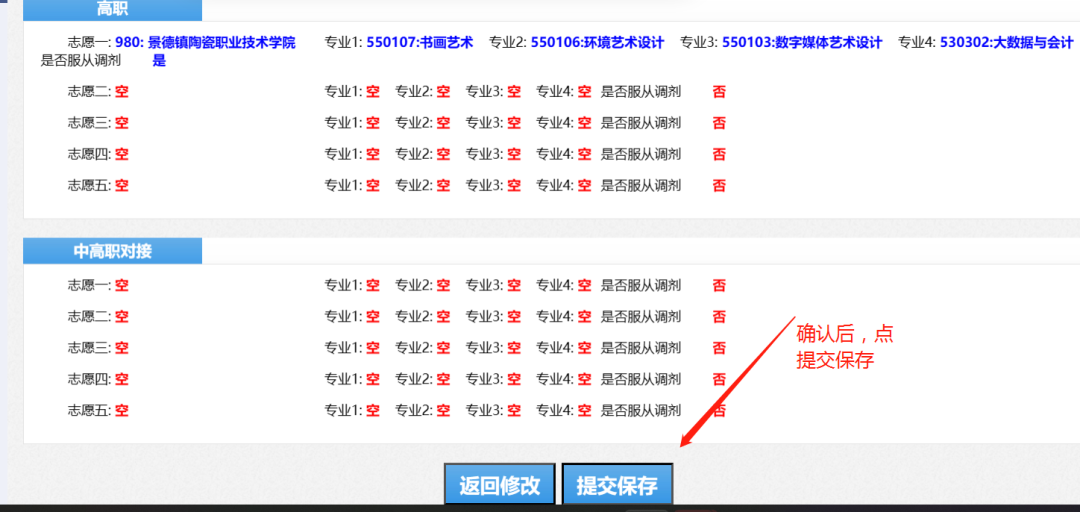Click empty 志愿三 value in 高职 section

click(x=122, y=123)
